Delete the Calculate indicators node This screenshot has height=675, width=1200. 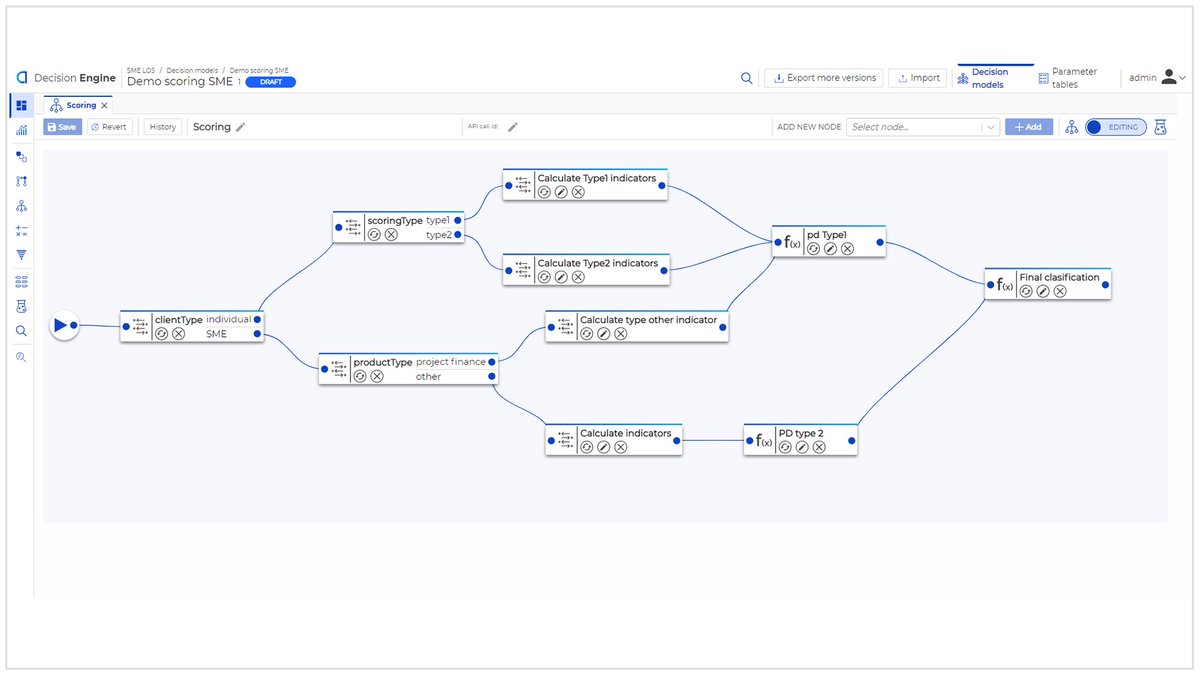620,447
